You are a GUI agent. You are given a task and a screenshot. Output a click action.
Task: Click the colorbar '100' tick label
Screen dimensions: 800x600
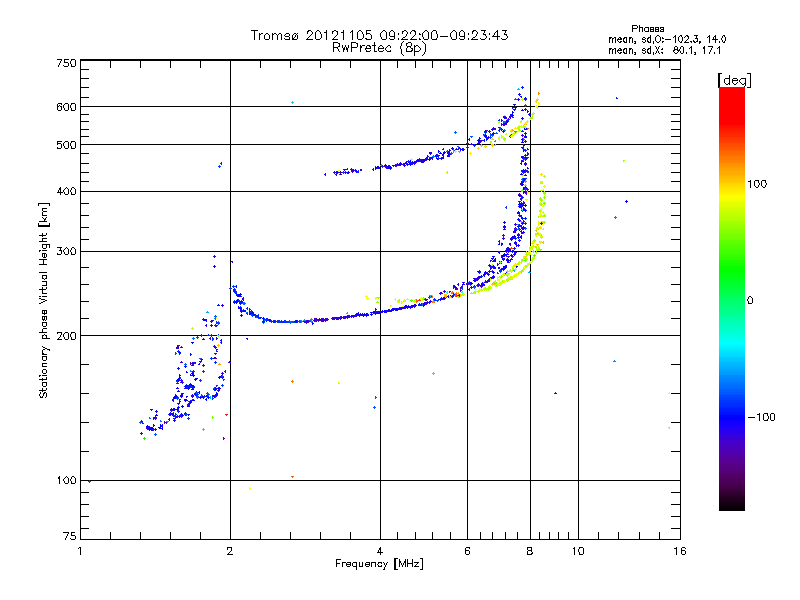757,184
